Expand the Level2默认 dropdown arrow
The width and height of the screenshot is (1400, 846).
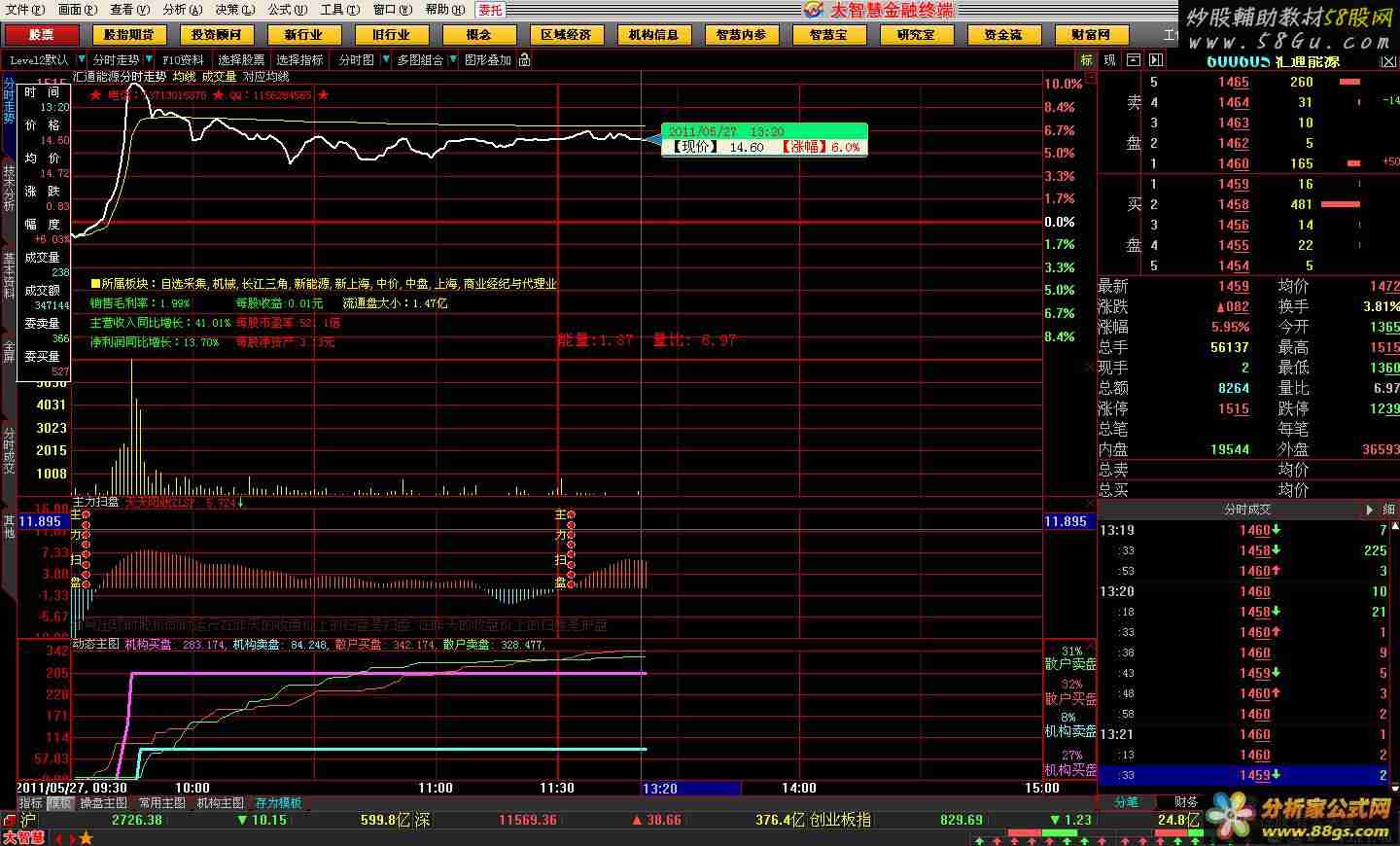(x=80, y=59)
